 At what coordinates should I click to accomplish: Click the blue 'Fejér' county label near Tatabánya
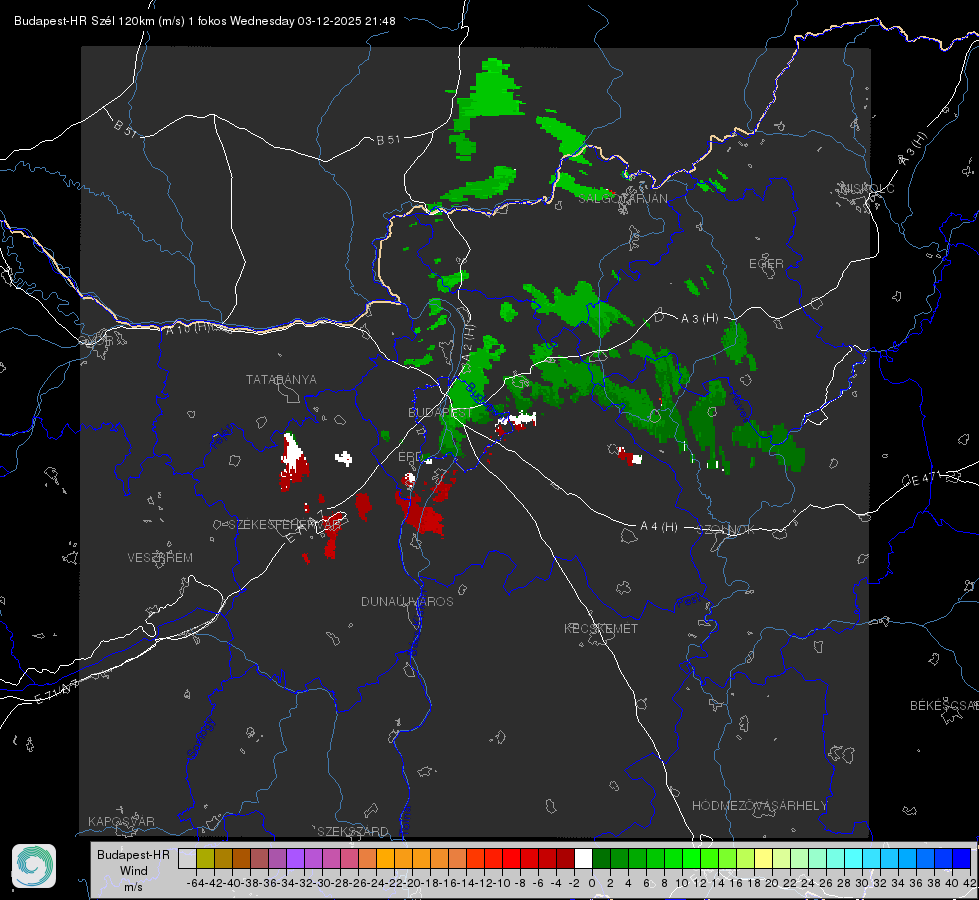[x=221, y=437]
